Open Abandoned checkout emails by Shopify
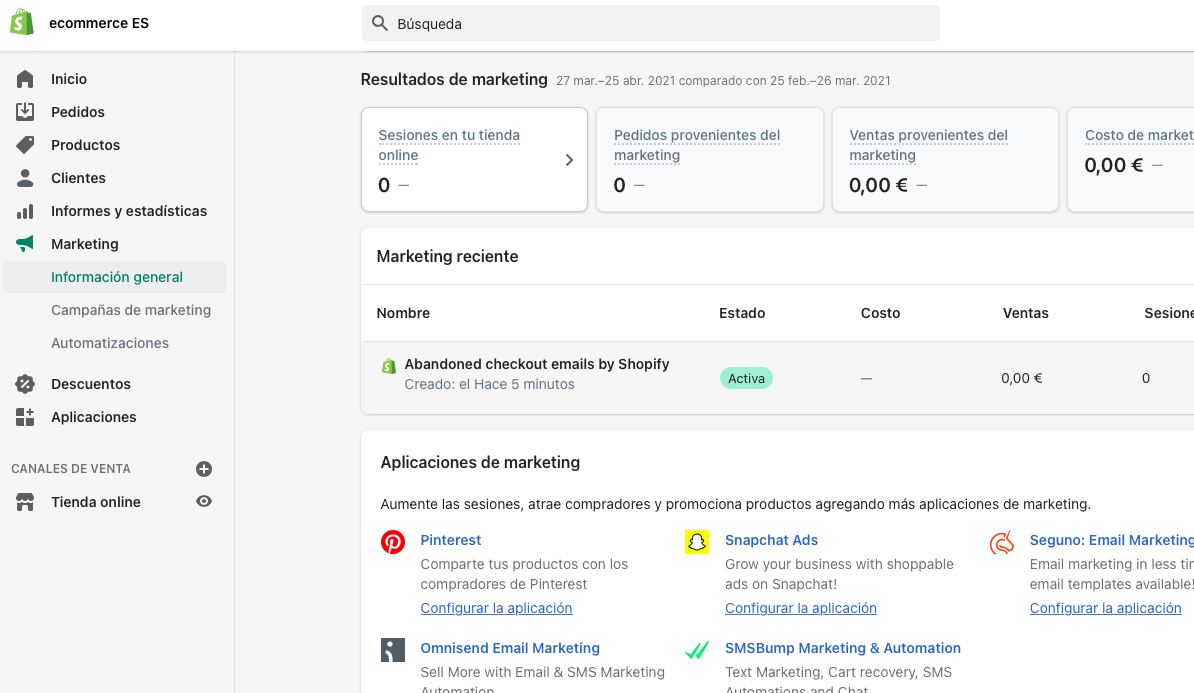Image resolution: width=1194 pixels, height=693 pixels. point(537,364)
